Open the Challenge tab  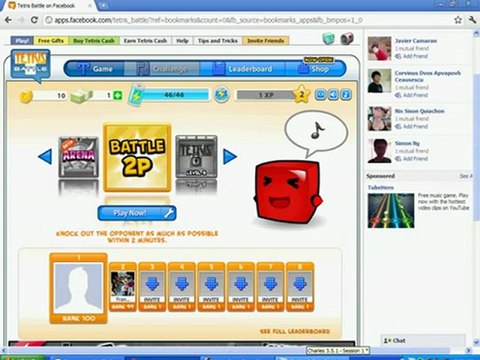(162, 69)
